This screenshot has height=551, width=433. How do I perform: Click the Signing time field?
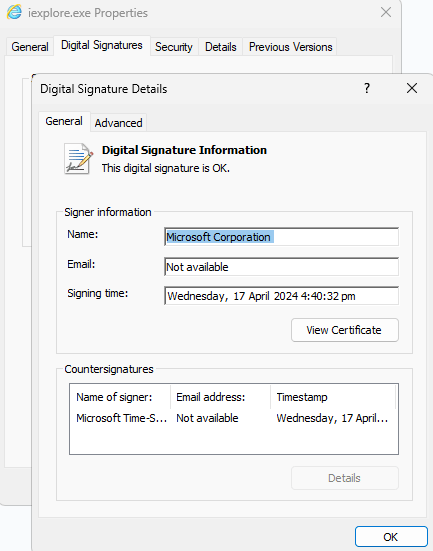pos(282,296)
